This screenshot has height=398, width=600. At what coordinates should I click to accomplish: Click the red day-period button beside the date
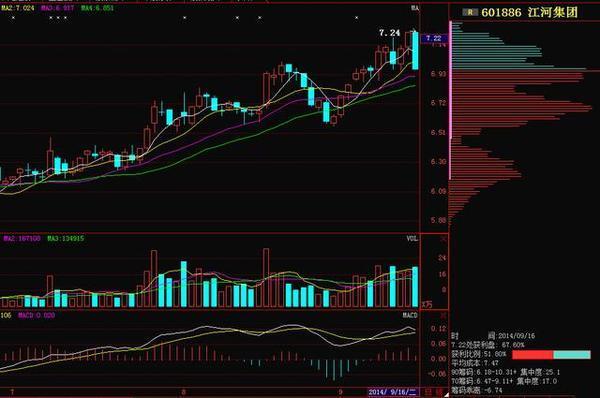[x=429, y=392]
